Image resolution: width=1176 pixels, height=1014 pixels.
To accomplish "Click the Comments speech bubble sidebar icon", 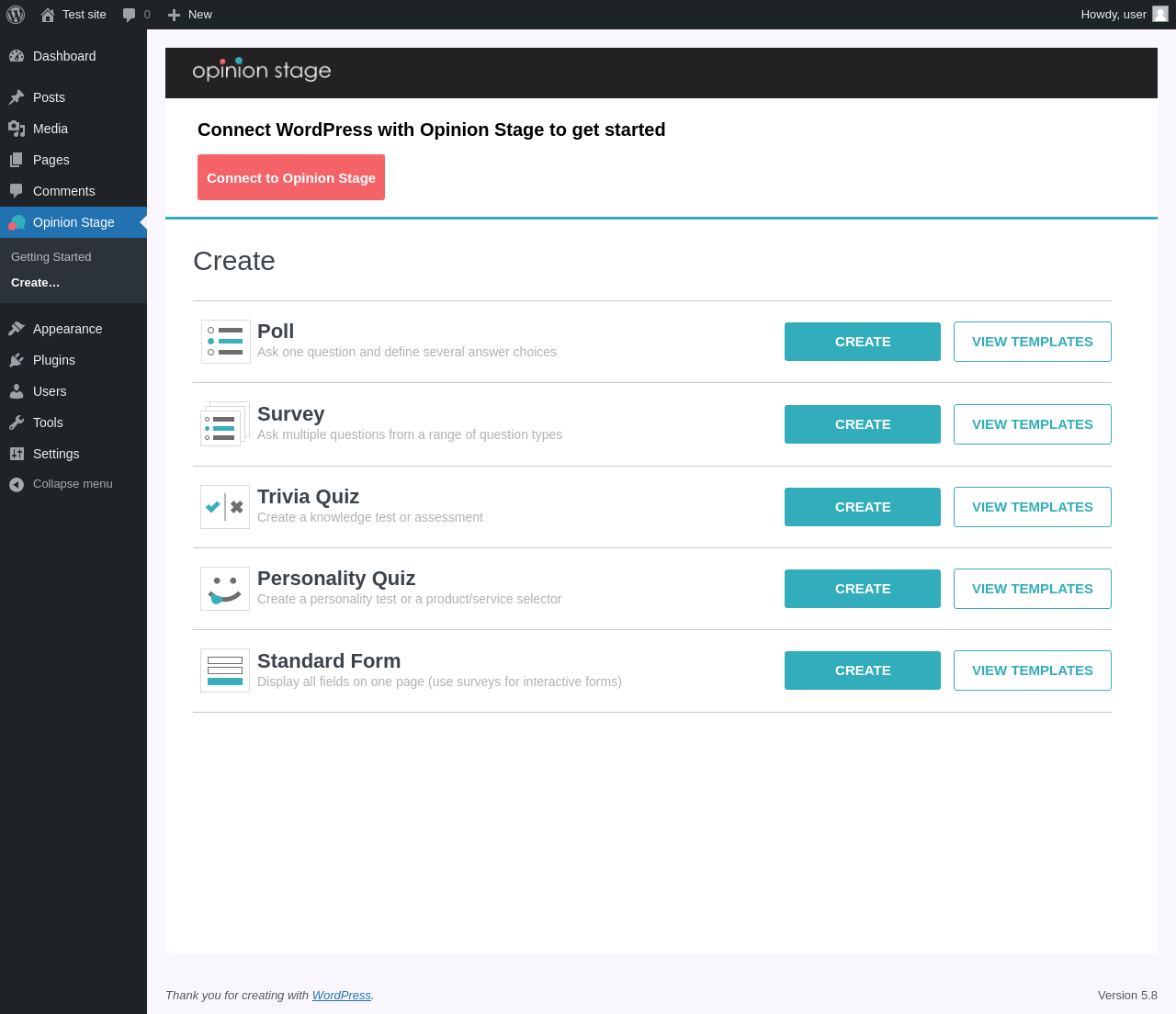I will tap(17, 191).
